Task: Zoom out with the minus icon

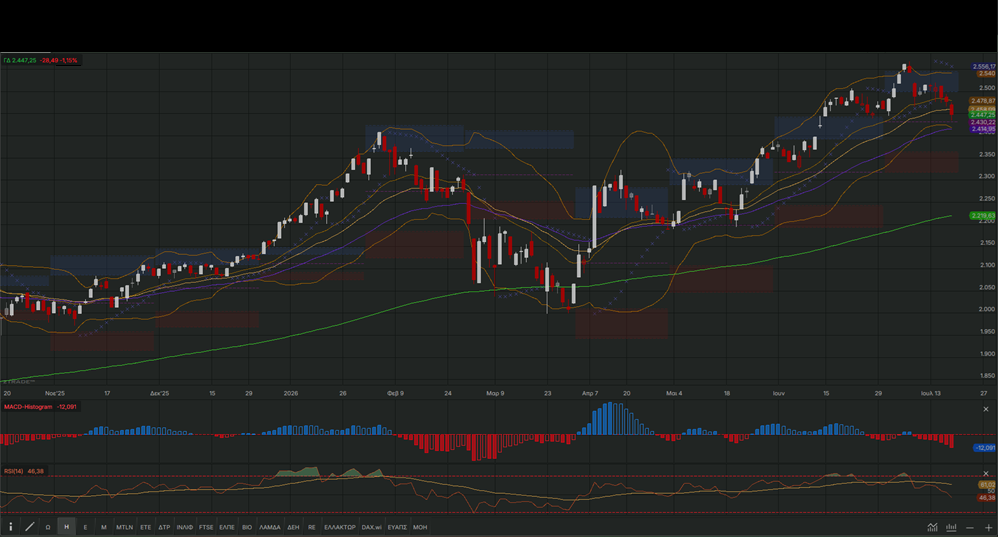Action: [x=970, y=527]
